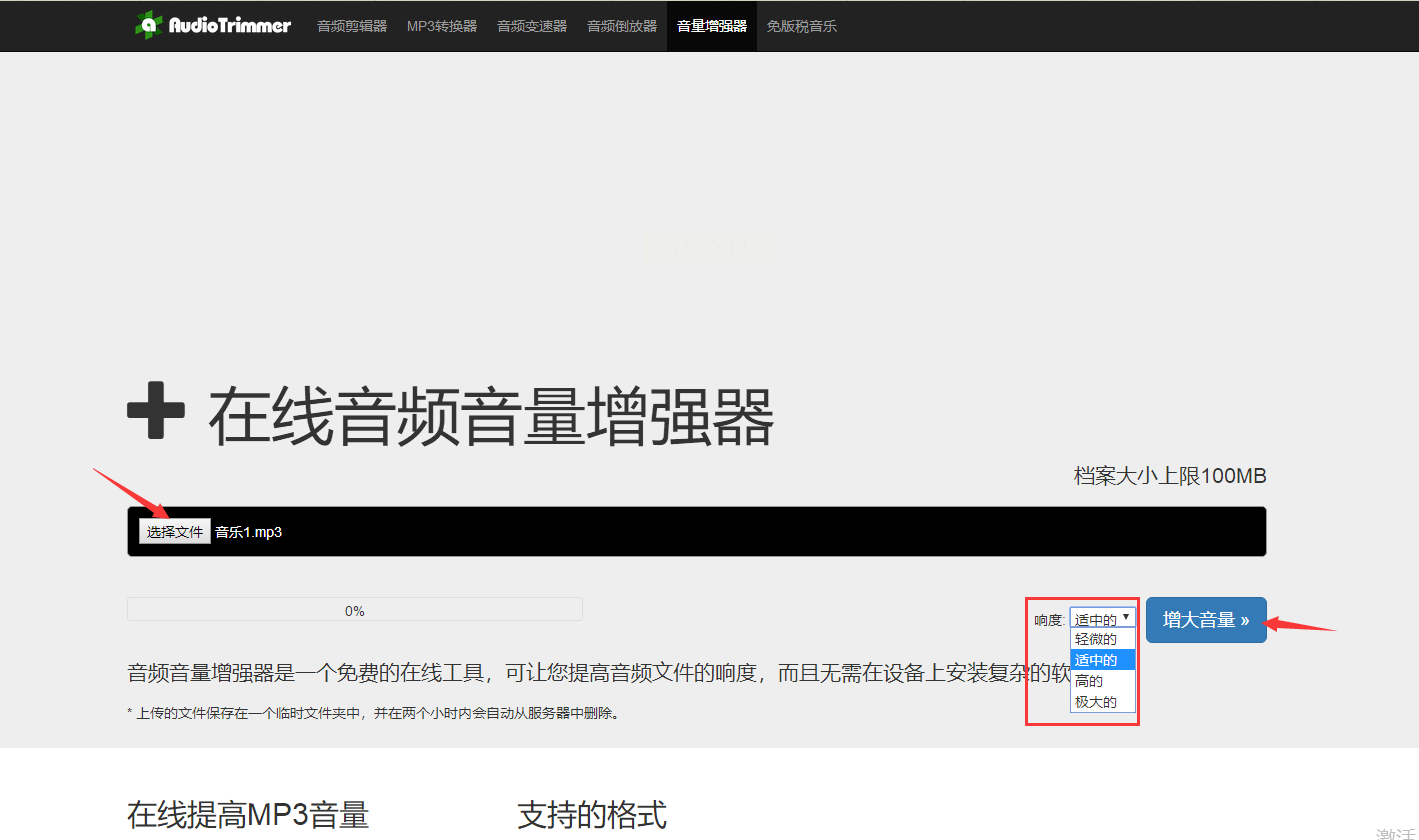Open the 免版税音乐 nav link
Image resolution: width=1419 pixels, height=840 pixels.
click(802, 26)
